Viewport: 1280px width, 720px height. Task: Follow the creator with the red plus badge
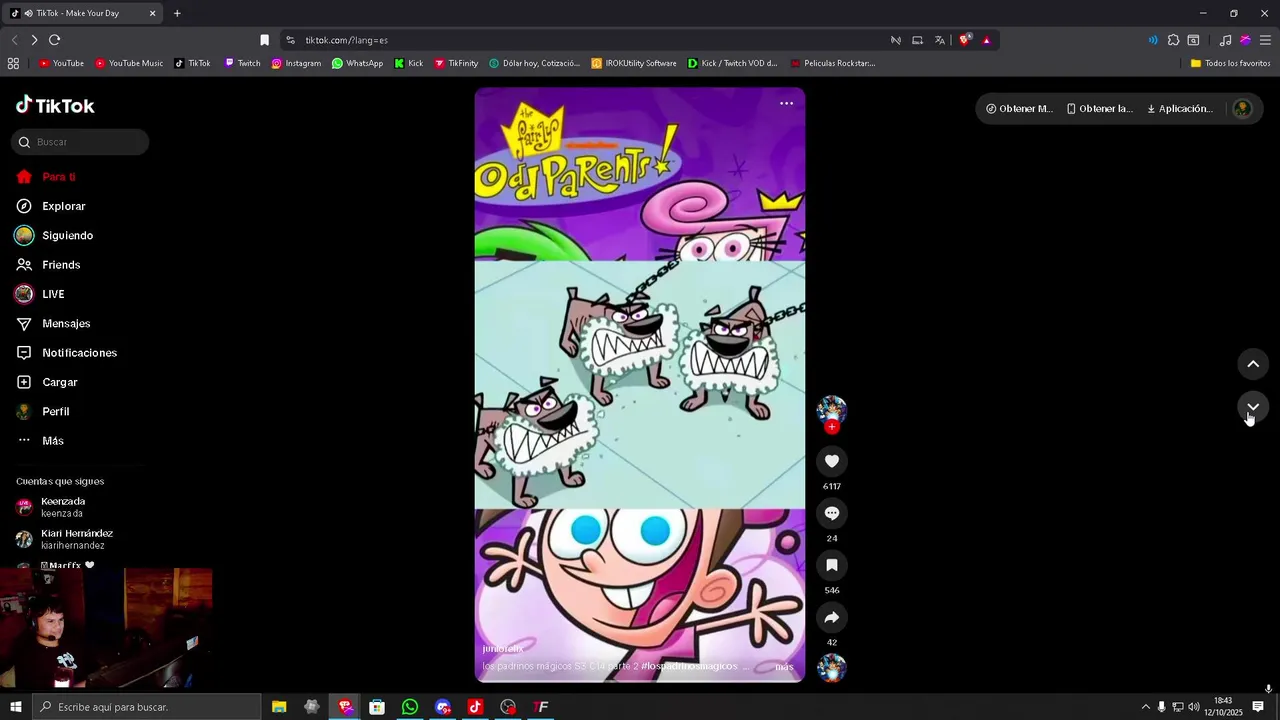pos(831,427)
